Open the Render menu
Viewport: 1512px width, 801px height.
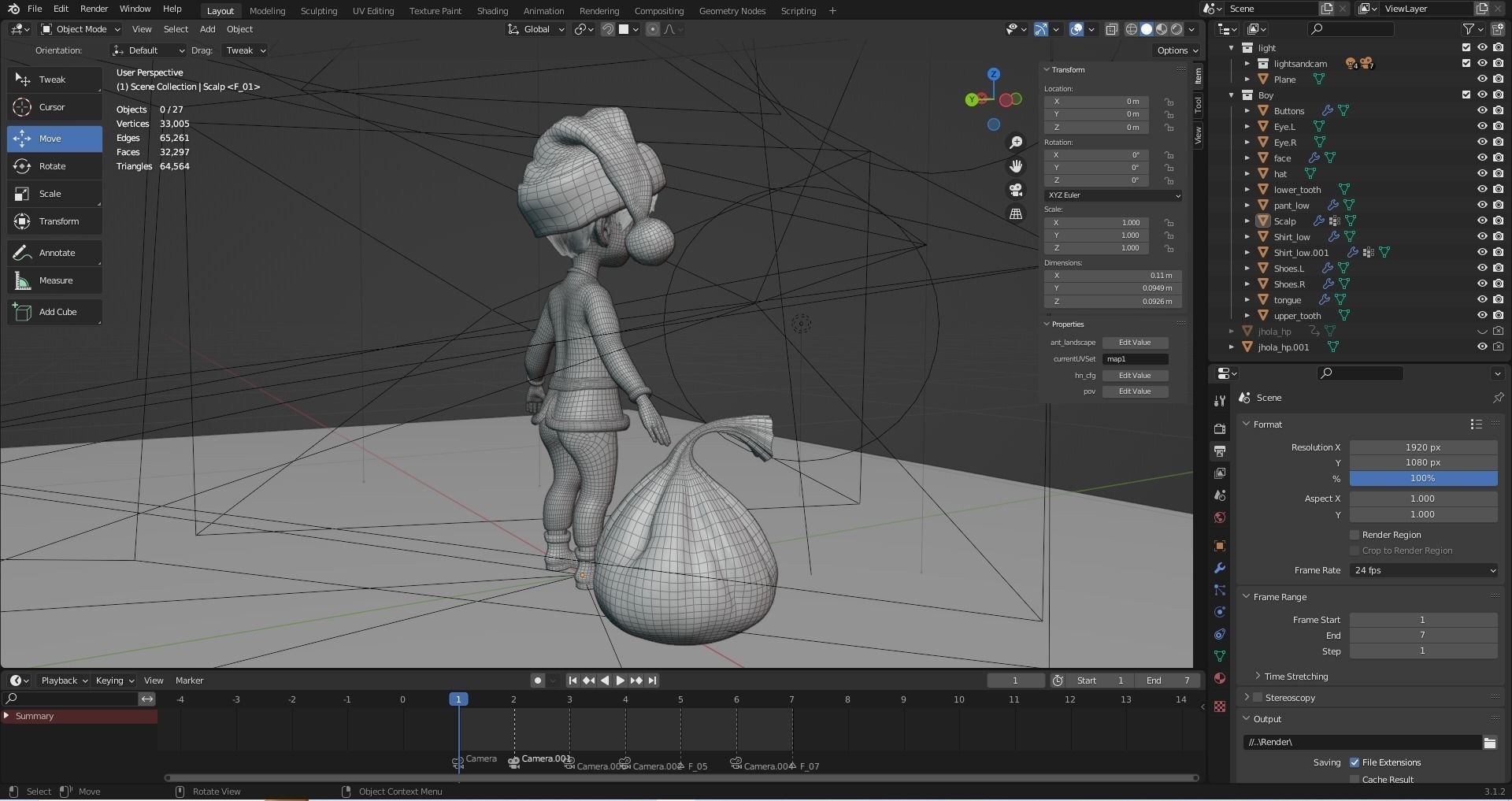point(94,9)
